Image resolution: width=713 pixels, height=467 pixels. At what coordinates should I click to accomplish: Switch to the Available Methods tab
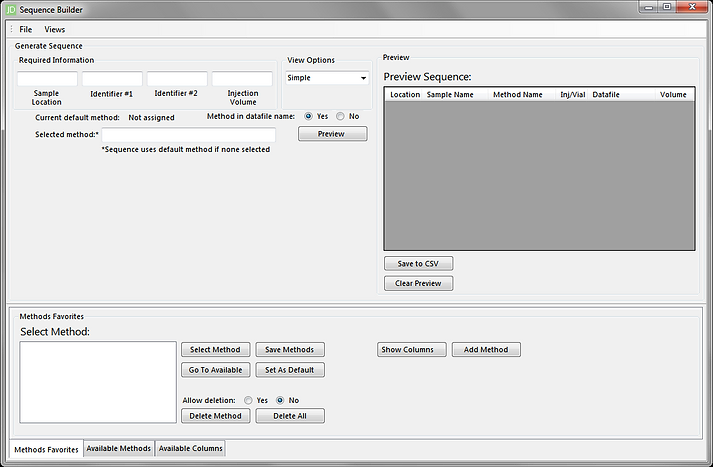coord(119,448)
